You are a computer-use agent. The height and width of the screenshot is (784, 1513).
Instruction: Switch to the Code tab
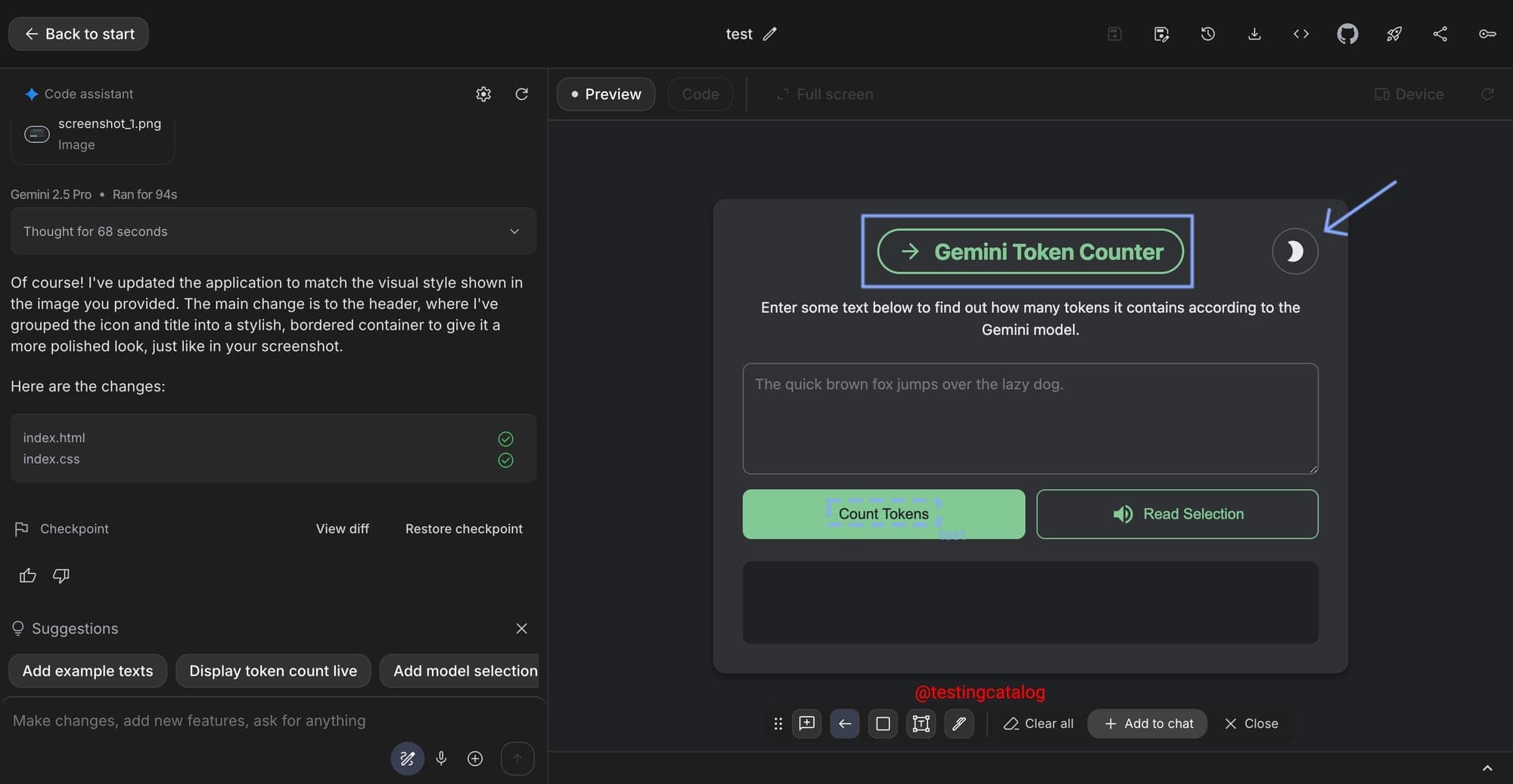coord(700,94)
